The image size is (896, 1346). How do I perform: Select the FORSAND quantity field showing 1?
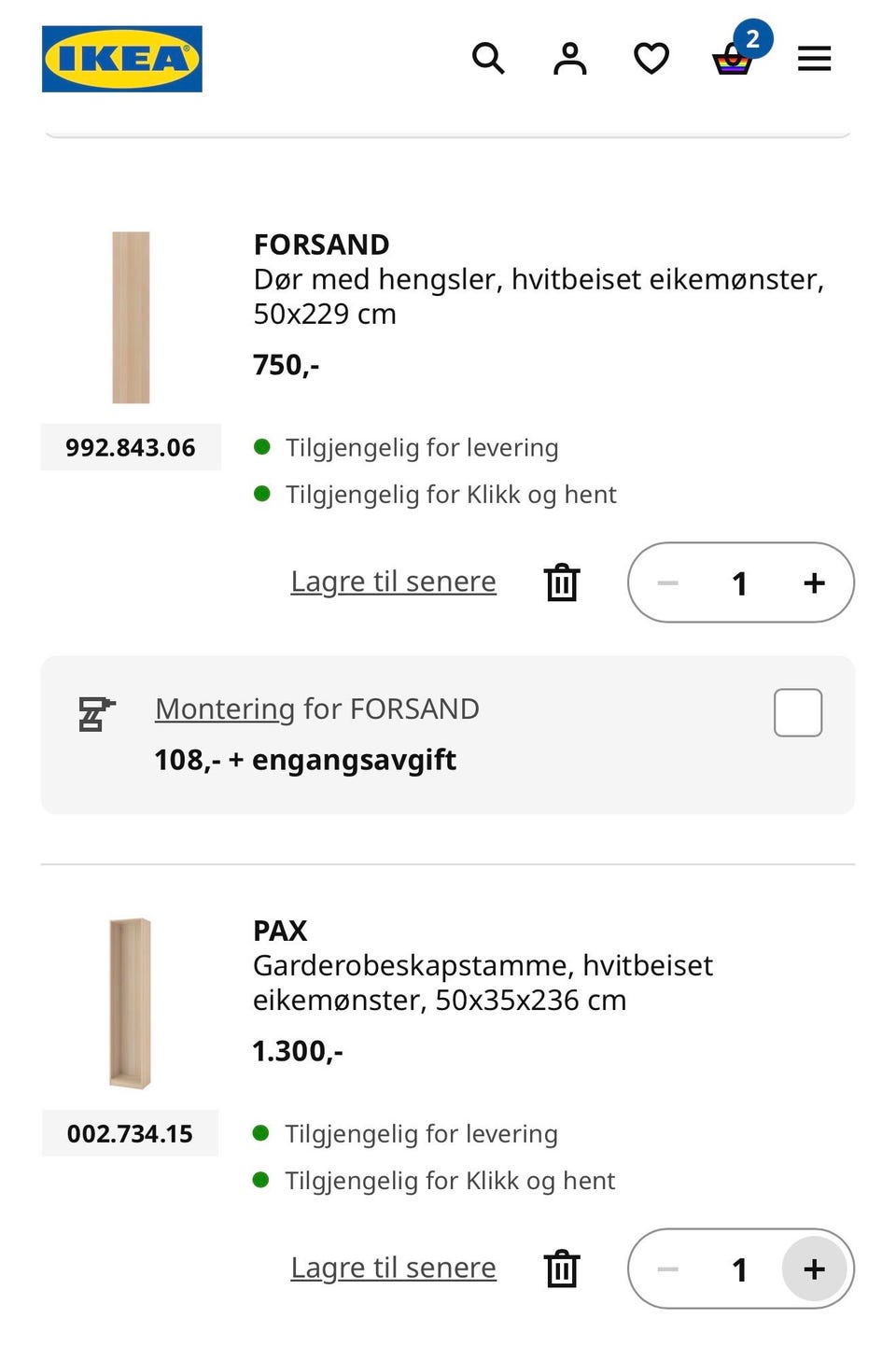pyautogui.click(x=740, y=583)
